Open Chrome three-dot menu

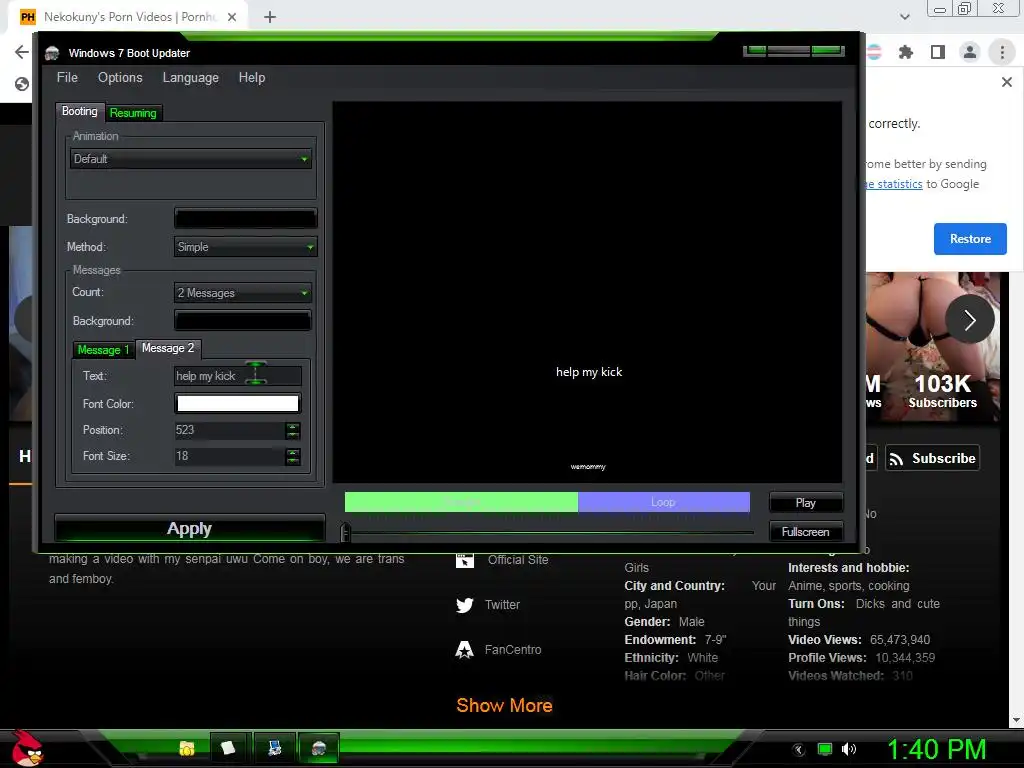1002,52
